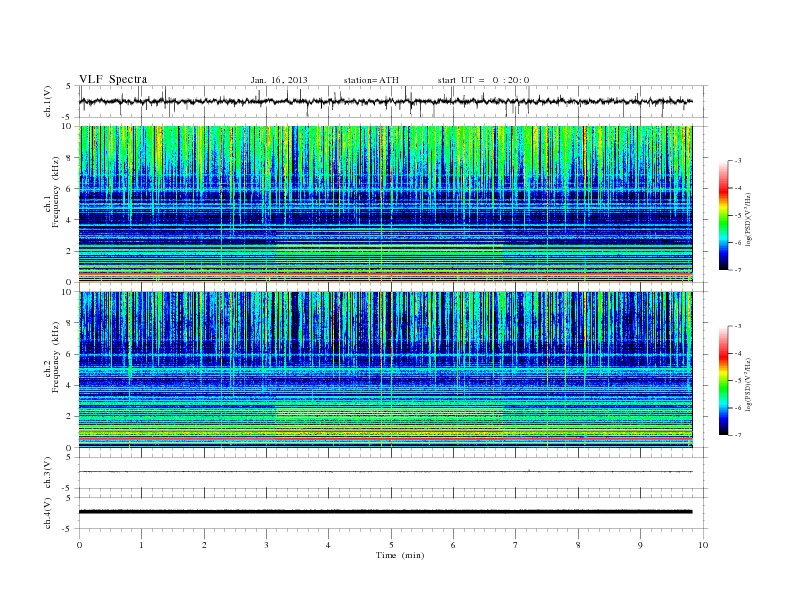Click the ch.1 voltage waveform trace
The height and width of the screenshot is (612, 792).
coord(386,101)
